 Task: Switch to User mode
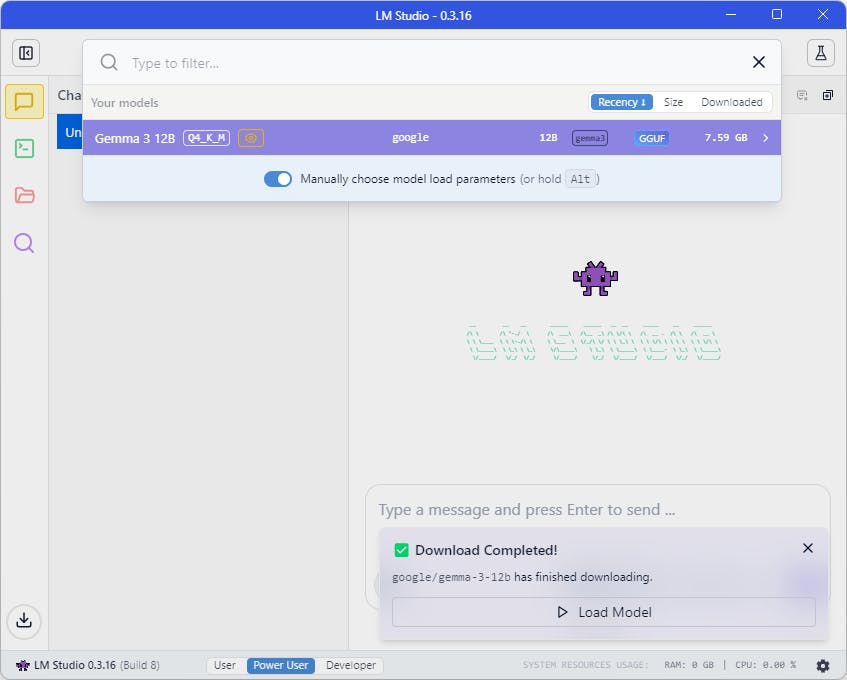(x=225, y=665)
